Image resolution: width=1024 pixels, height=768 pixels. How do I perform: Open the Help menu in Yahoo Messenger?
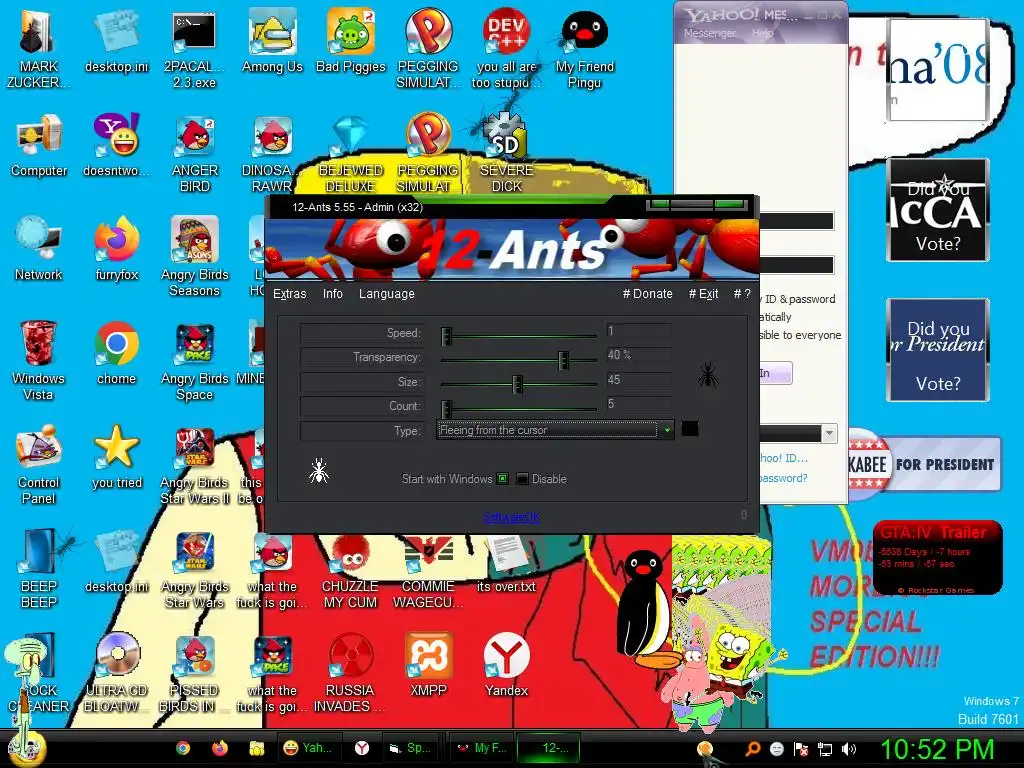coord(762,33)
